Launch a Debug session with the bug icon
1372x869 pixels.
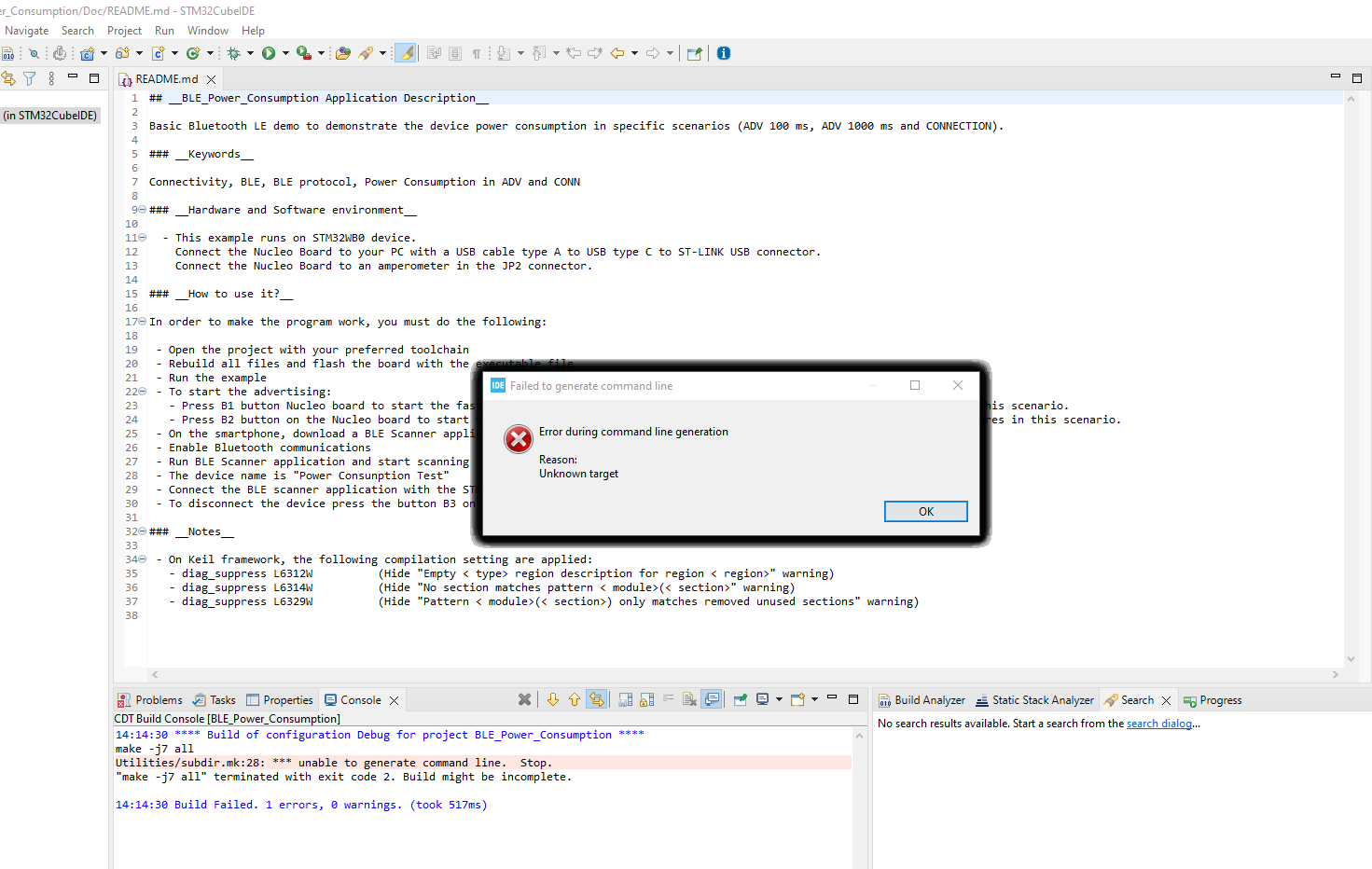tap(235, 53)
